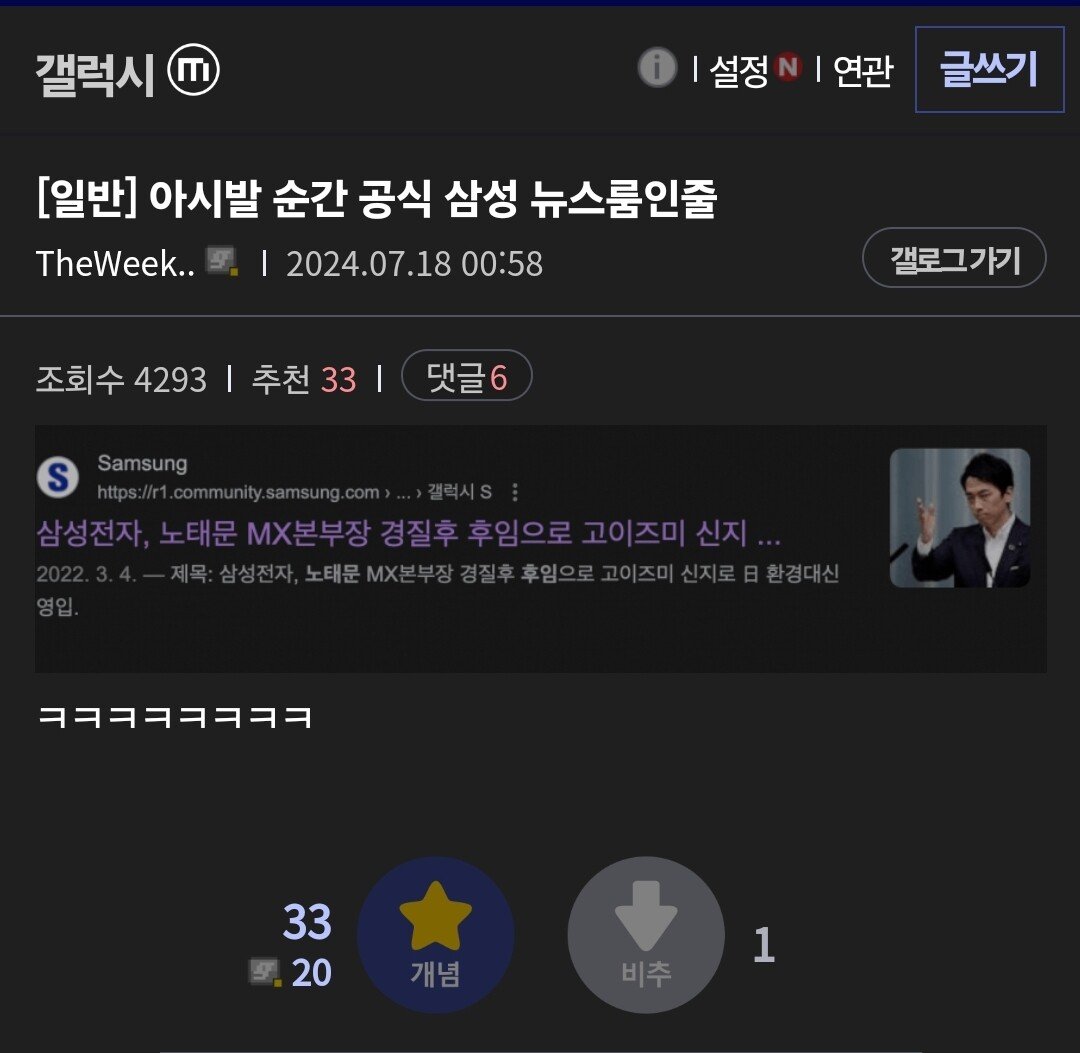Click the author's fixed-nick badge icon
Image resolution: width=1080 pixels, height=1053 pixels.
[x=222, y=261]
